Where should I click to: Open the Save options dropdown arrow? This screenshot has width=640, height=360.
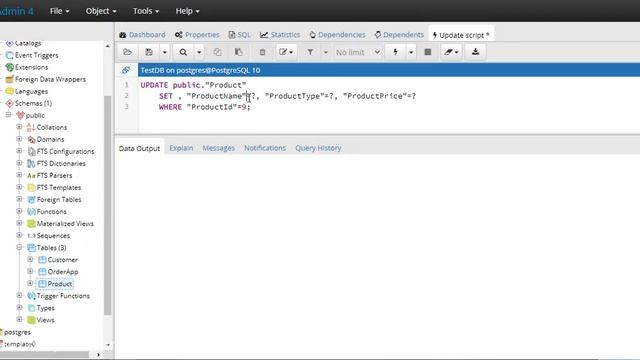164,52
